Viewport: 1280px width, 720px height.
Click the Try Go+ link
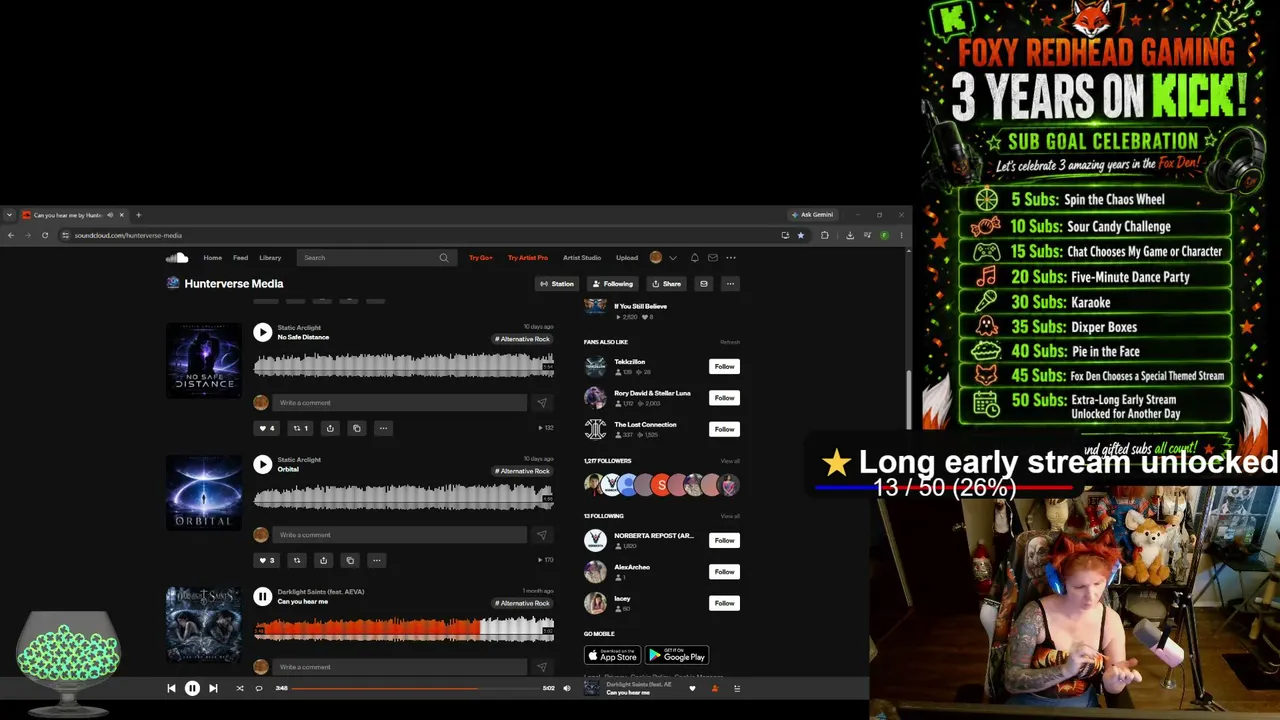pos(481,258)
